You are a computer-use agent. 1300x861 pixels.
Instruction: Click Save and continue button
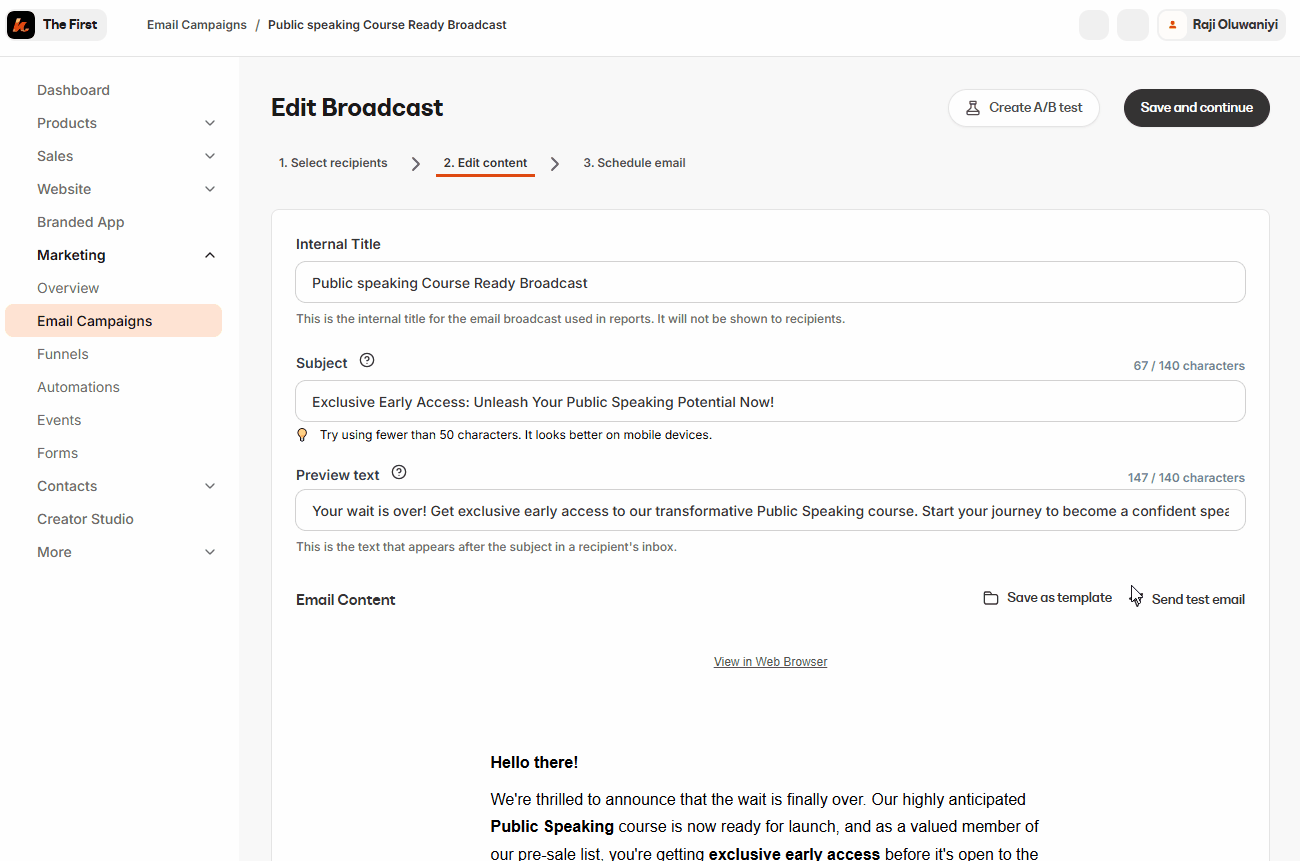[1197, 108]
